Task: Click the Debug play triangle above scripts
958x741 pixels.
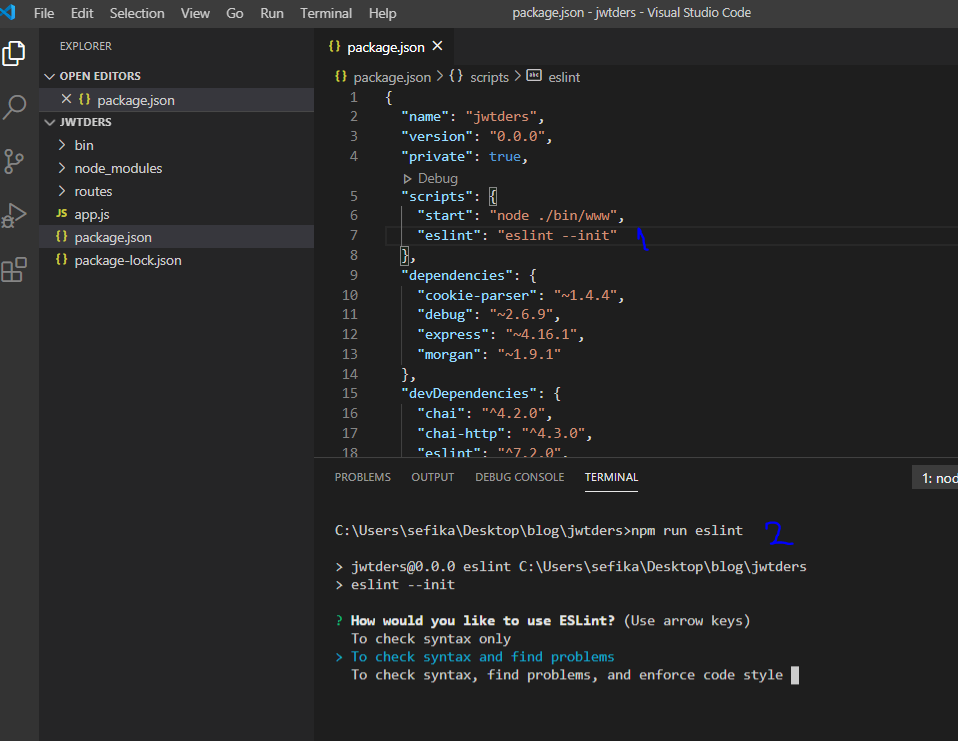Action: [x=408, y=179]
